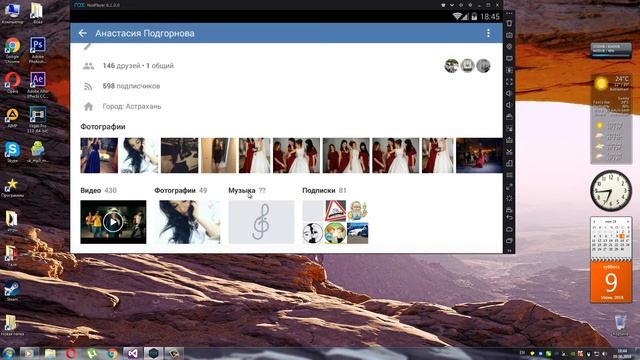Select the Adobe After Effects desktop shortcut

pyautogui.click(x=38, y=85)
